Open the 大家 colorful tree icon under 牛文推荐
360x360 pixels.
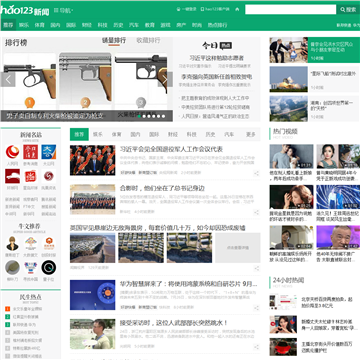pos(30,243)
